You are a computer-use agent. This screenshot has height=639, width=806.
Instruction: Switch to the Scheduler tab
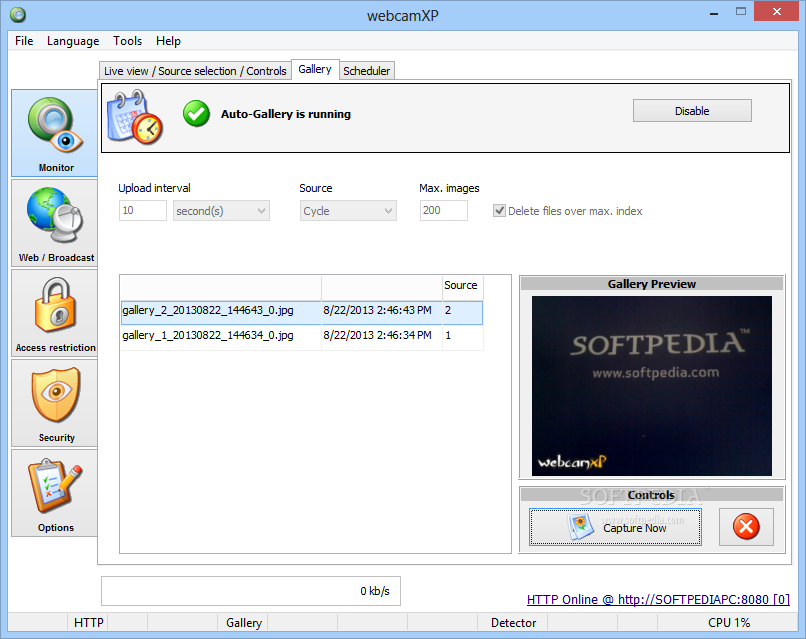point(367,71)
